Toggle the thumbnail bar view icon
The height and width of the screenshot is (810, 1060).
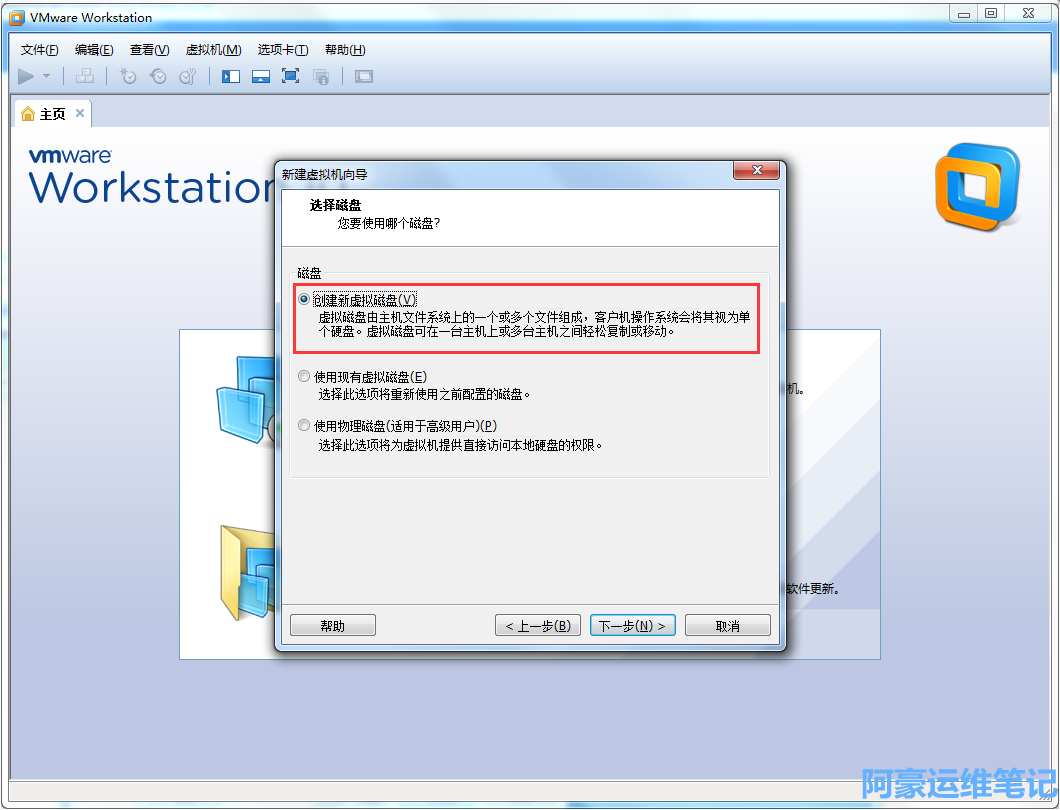[261, 76]
